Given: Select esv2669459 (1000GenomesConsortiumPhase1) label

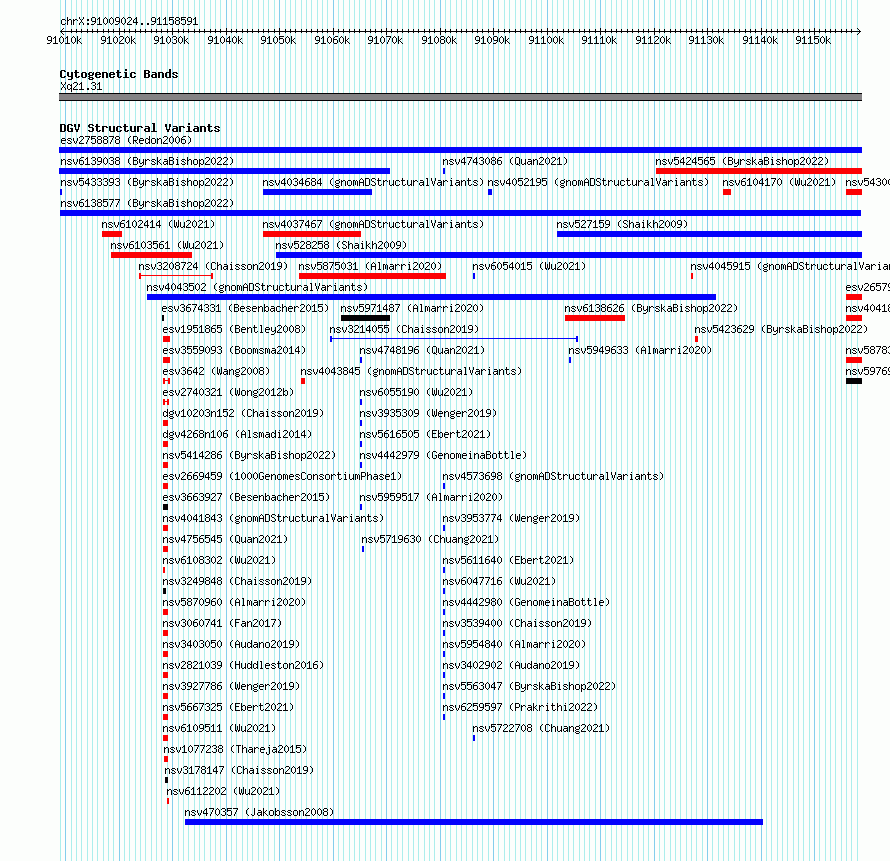Looking at the screenshot, I should (282, 476).
